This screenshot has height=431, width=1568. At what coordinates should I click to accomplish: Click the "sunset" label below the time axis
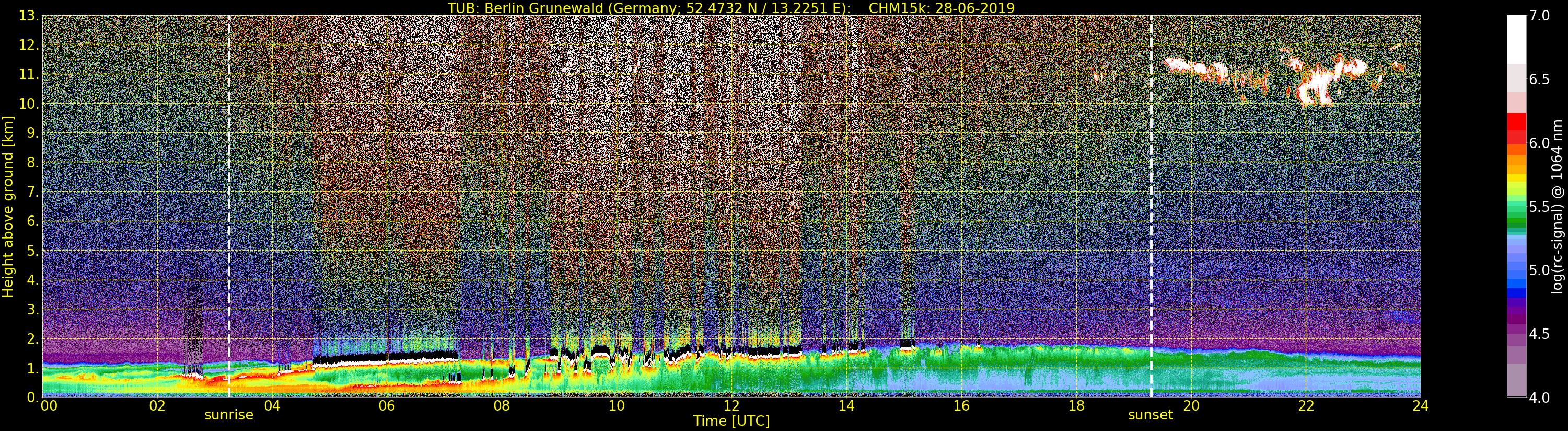[1150, 415]
